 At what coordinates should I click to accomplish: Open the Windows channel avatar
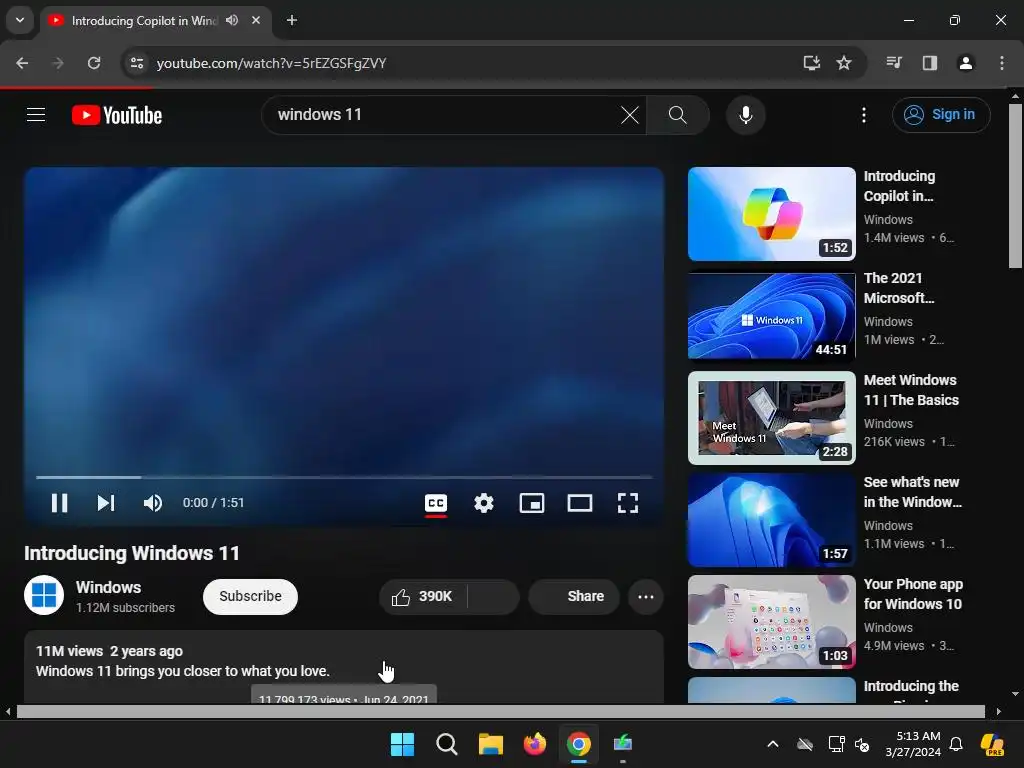44,595
